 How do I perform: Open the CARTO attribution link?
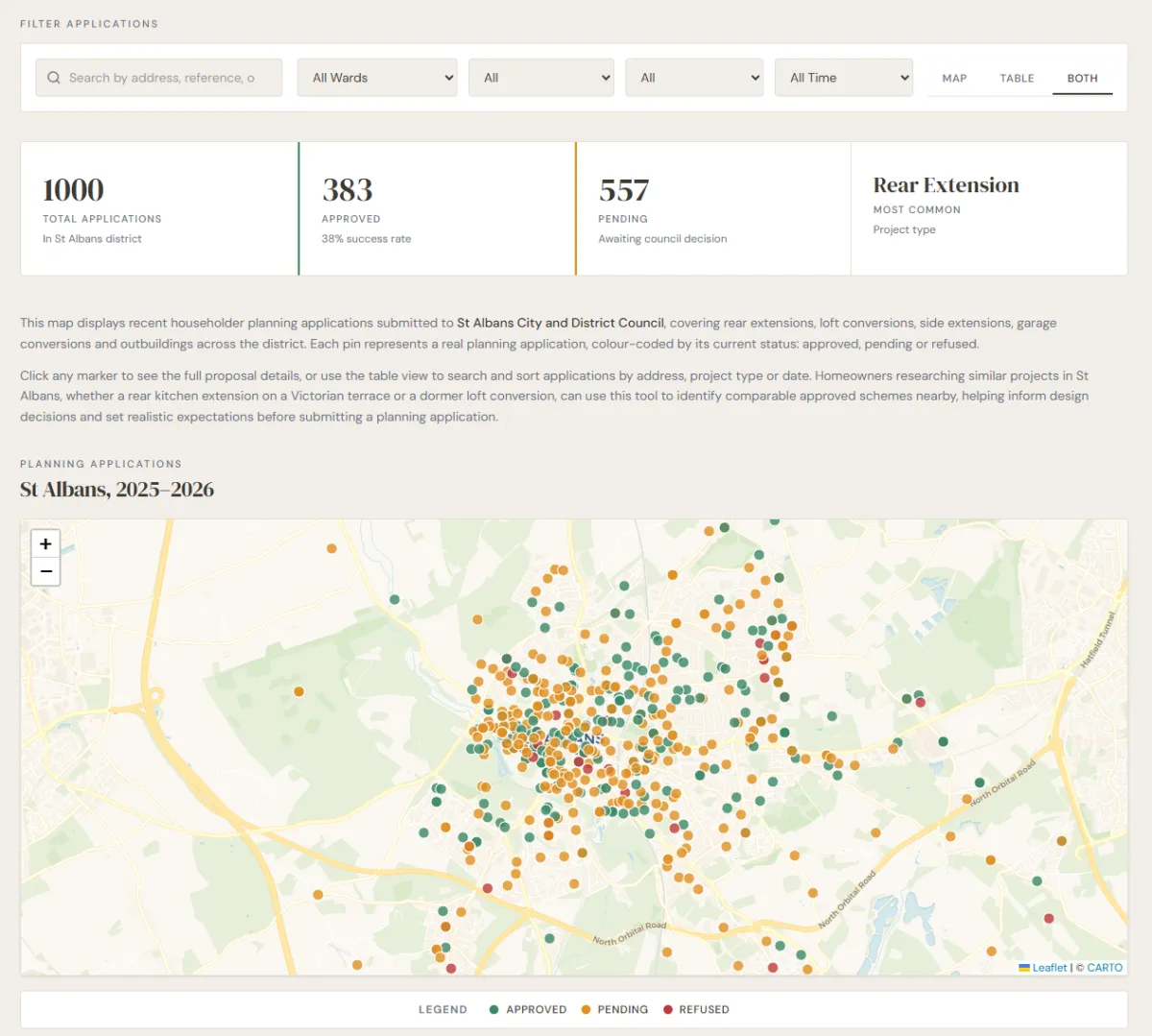(x=1104, y=968)
